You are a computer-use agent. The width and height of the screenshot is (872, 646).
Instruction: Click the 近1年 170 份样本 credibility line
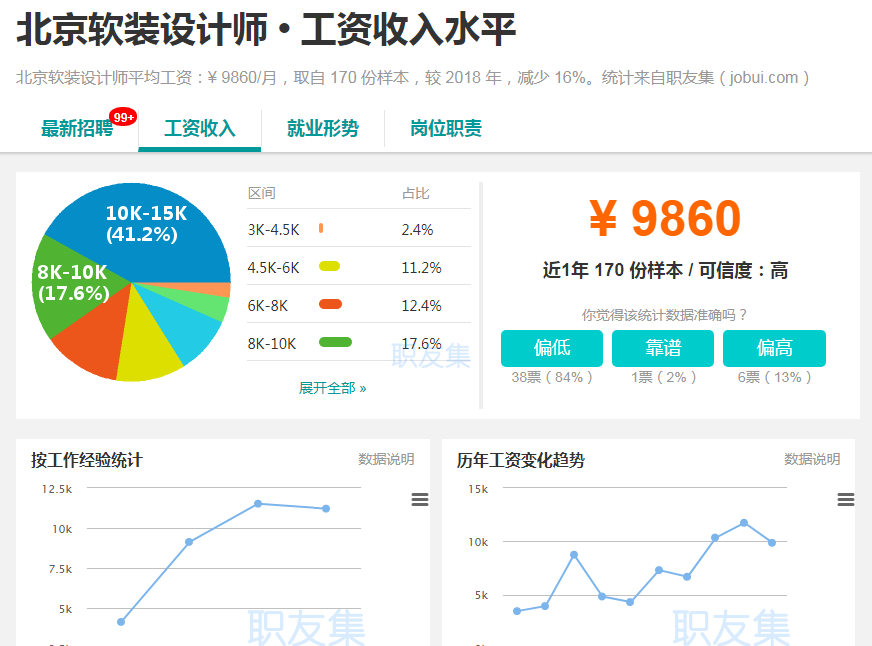click(665, 270)
